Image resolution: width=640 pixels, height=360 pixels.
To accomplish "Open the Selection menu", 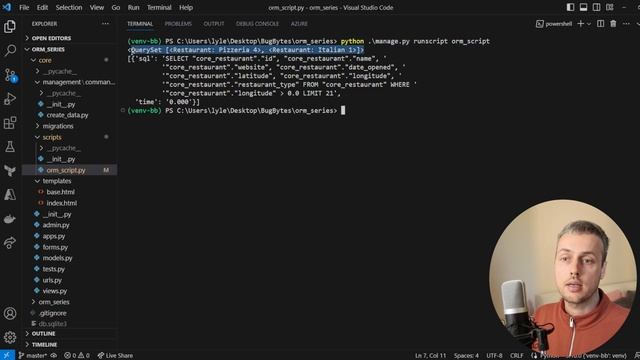I will point(69,7).
